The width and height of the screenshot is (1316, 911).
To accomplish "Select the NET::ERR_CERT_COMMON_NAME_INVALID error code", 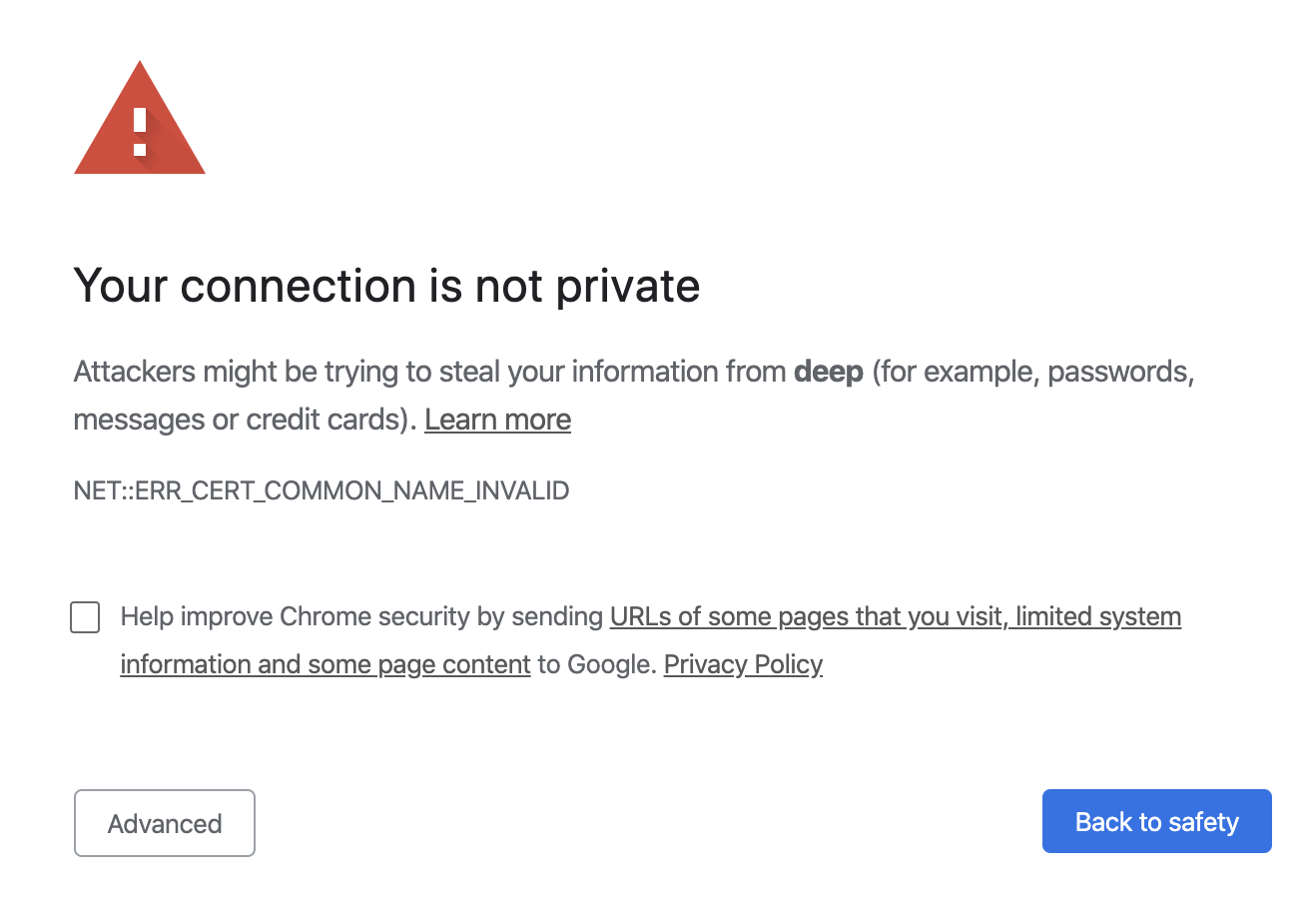I will [x=321, y=490].
